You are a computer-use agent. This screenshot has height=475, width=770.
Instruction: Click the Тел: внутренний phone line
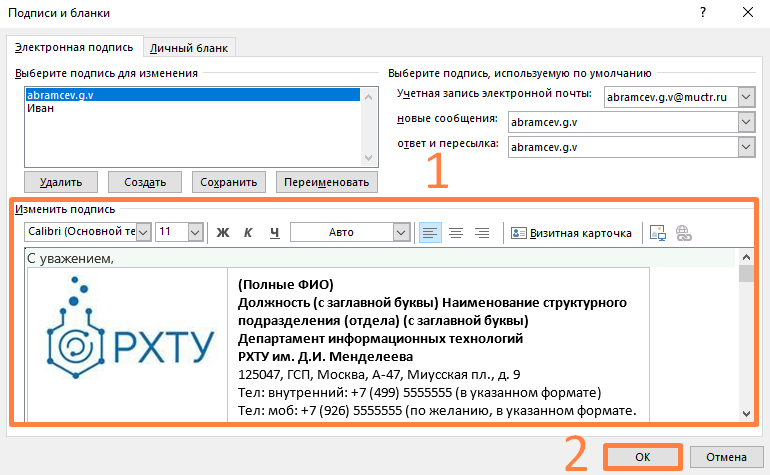pos(419,392)
